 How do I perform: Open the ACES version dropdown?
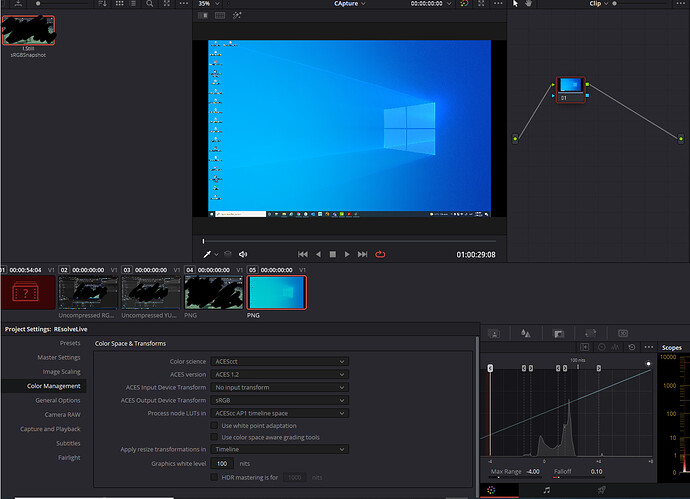pos(279,374)
